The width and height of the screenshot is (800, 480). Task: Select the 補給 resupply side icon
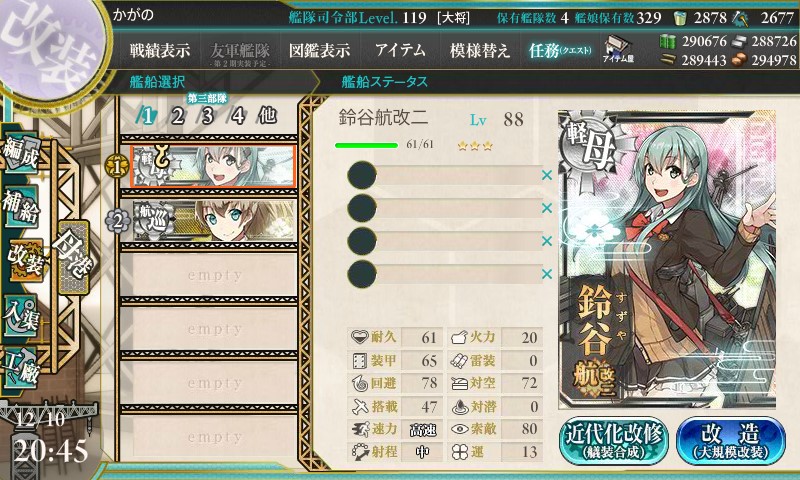(x=21, y=206)
